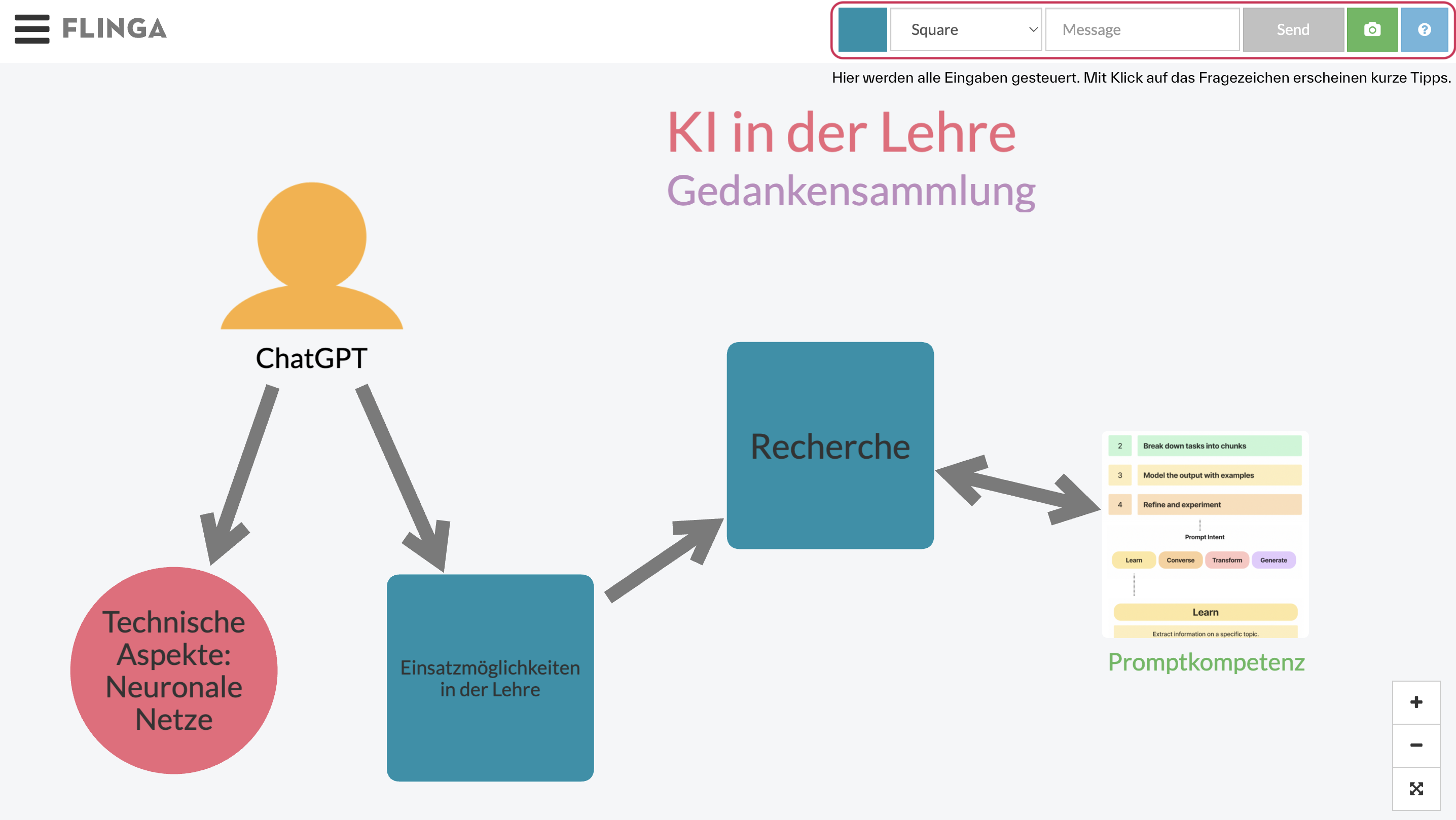The image size is (1456, 820).
Task: Click the teal color swatch
Action: point(862,29)
